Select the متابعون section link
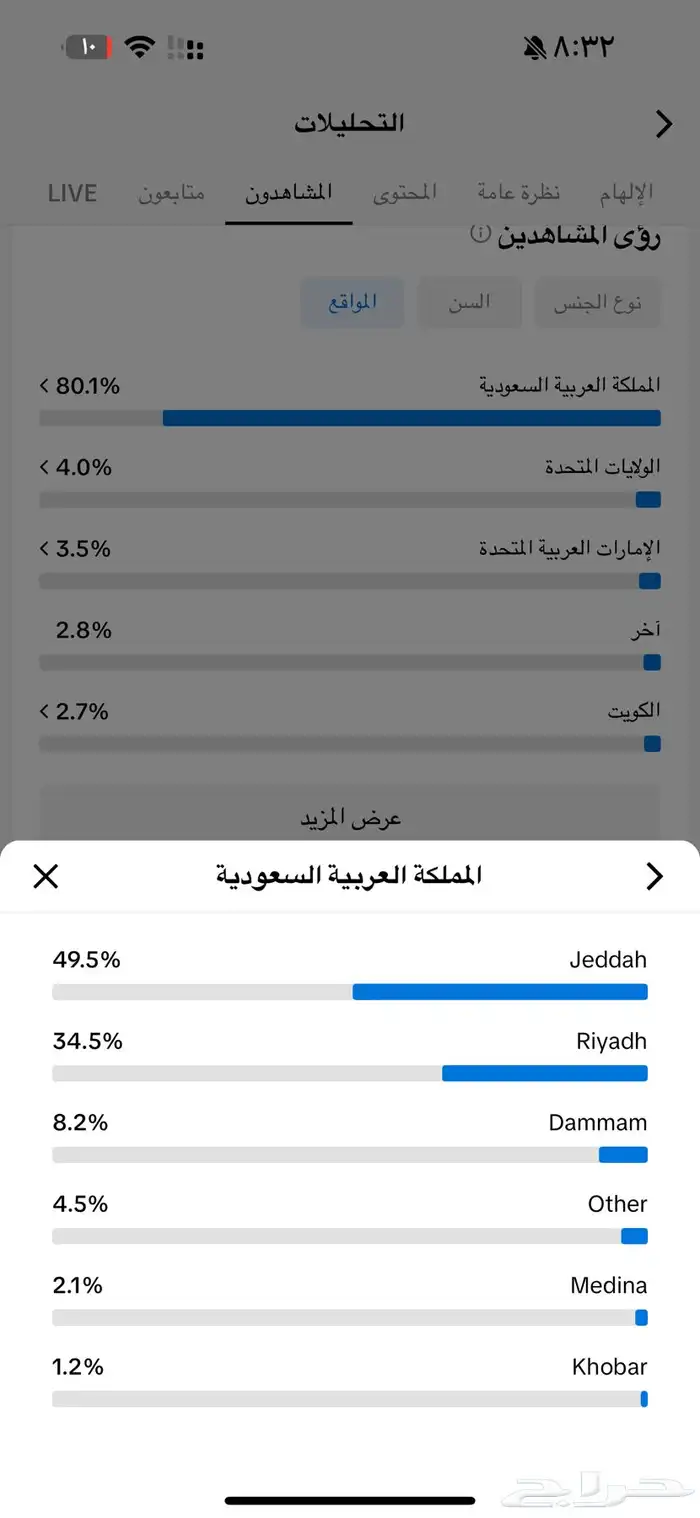The height and width of the screenshot is (1518, 700). (172, 193)
